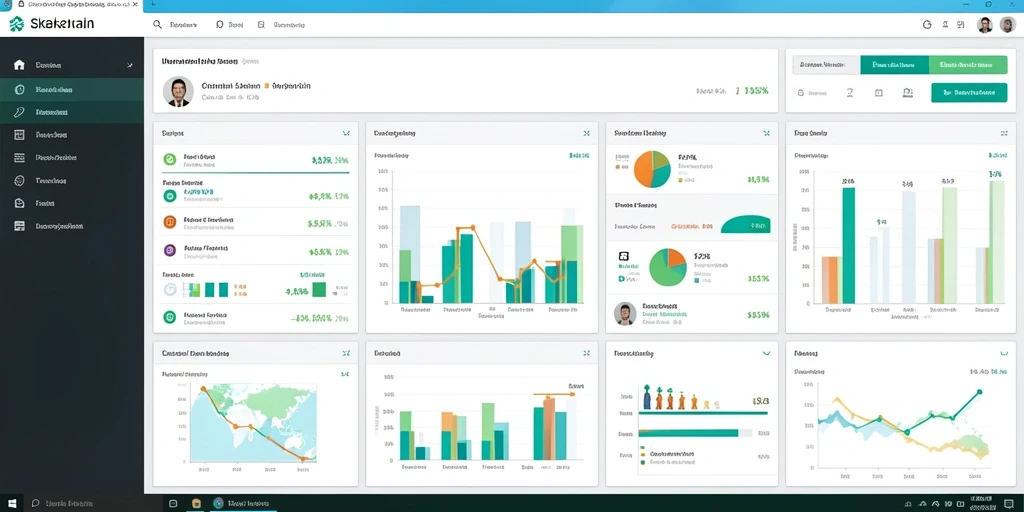Click the teal action button in the top-right card
Screen dimensions: 1024x512
tap(969, 93)
